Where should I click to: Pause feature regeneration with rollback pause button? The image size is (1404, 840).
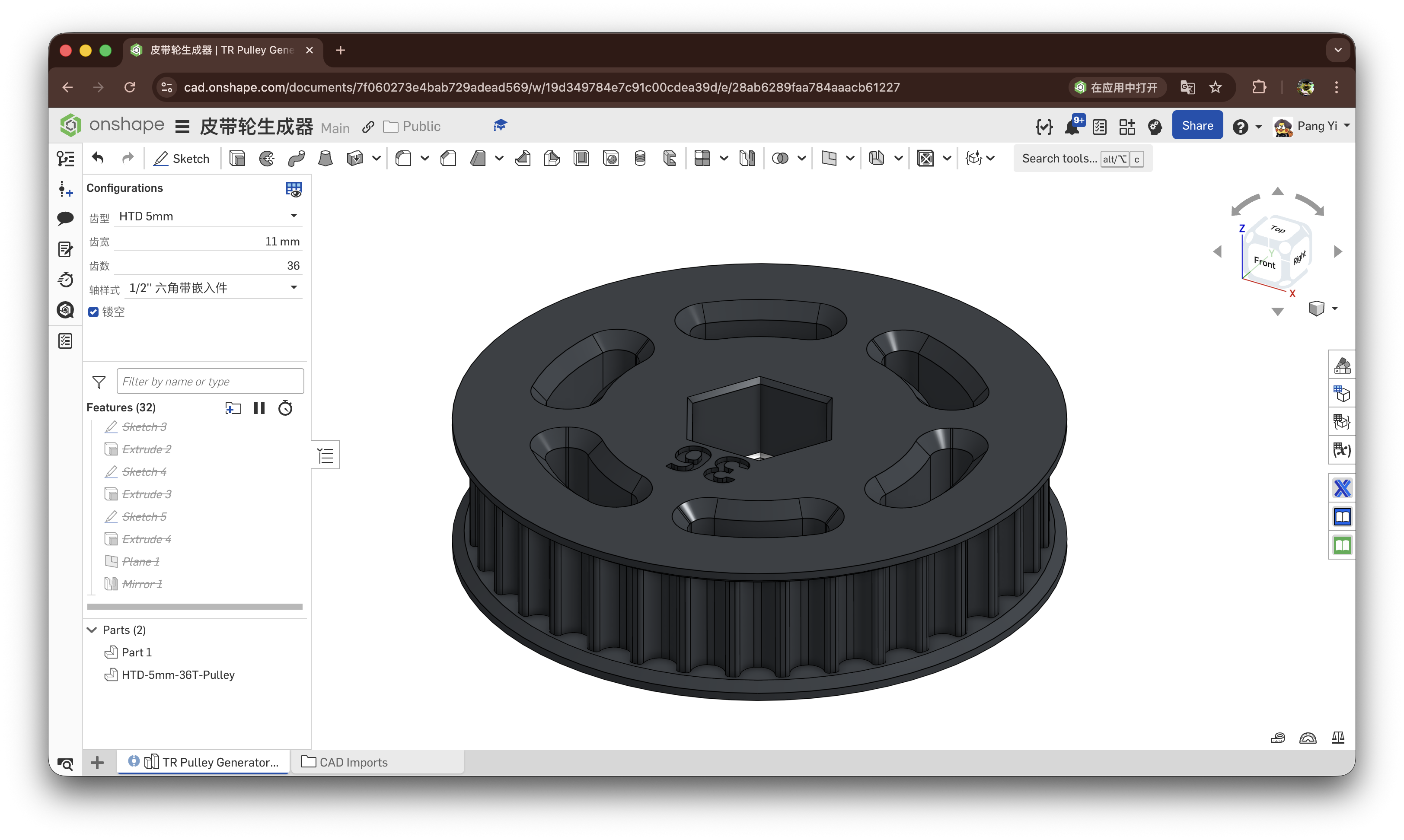click(259, 408)
